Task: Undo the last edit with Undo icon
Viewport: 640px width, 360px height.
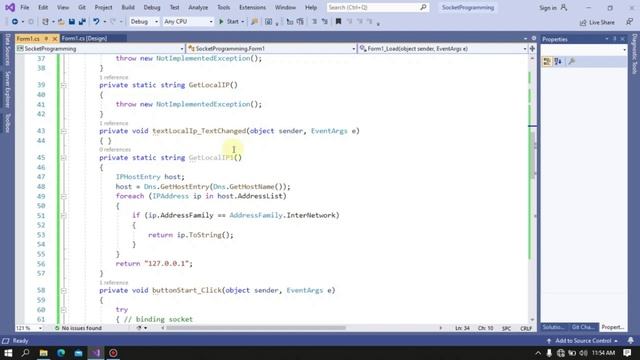Action: [x=96, y=22]
